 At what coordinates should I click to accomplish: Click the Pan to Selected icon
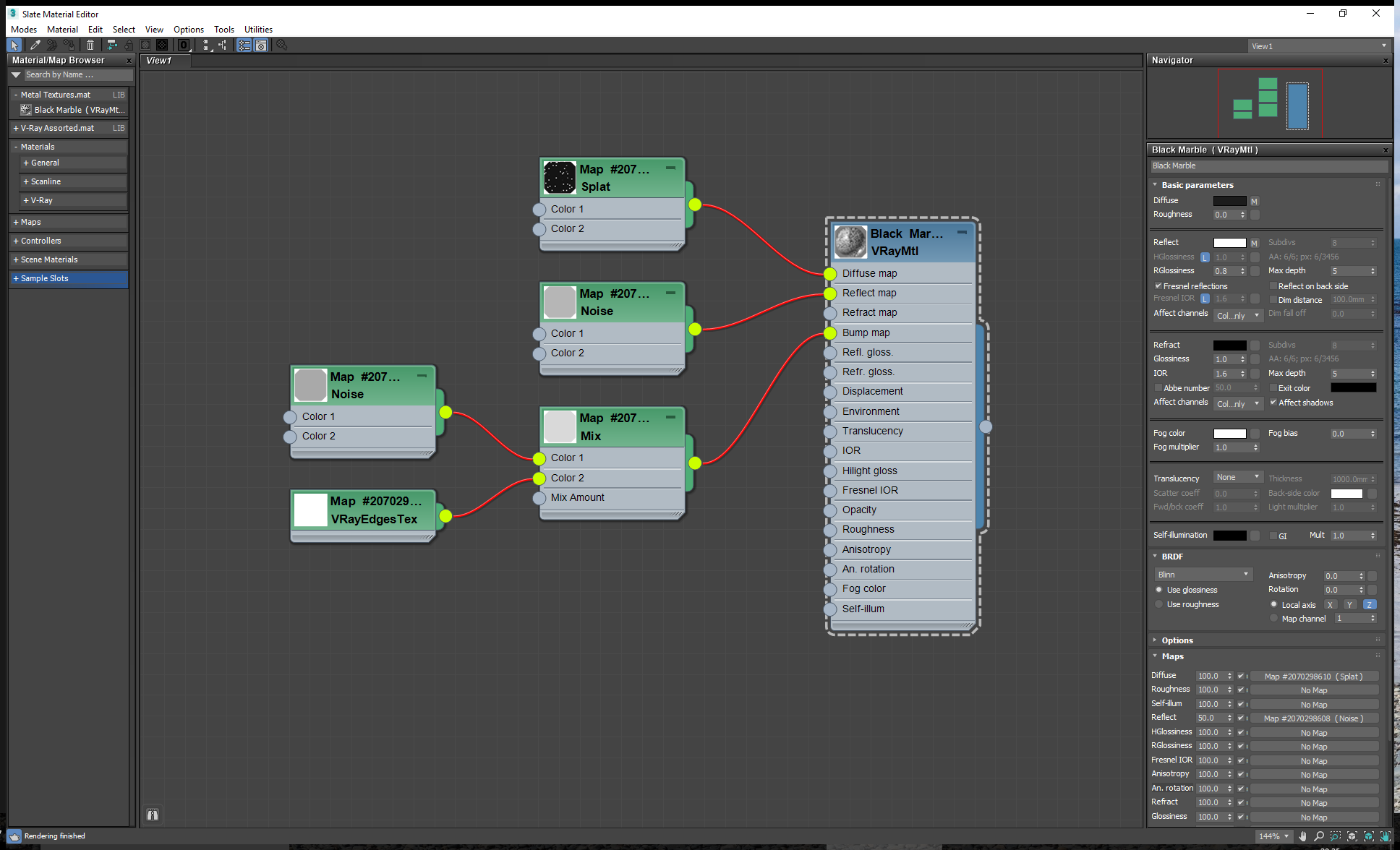[x=1386, y=836]
